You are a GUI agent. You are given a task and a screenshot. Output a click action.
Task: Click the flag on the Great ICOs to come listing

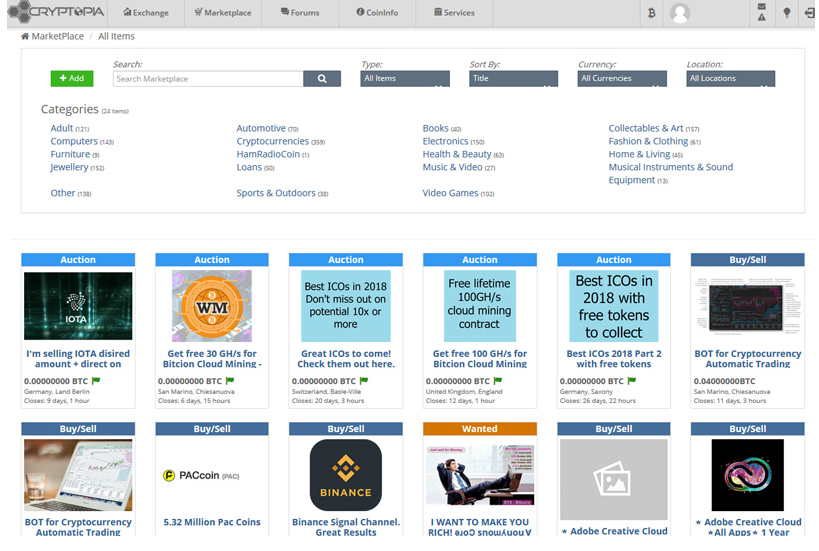point(364,381)
